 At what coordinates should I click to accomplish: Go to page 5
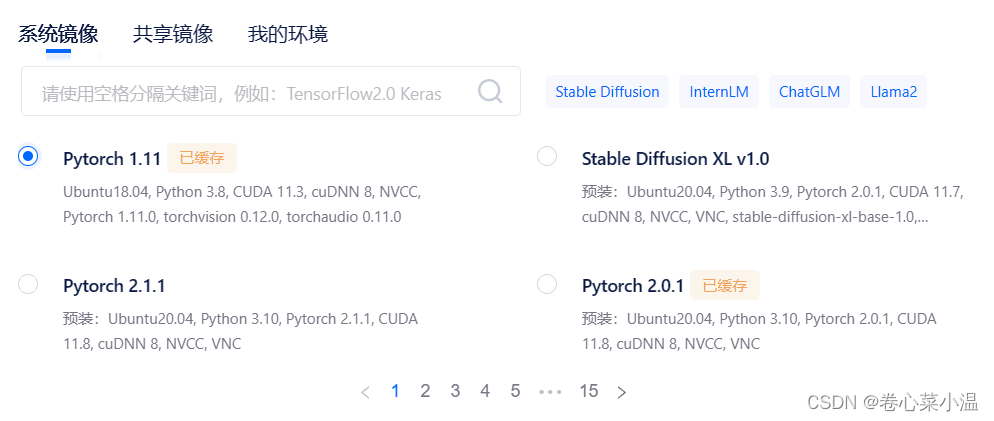pyautogui.click(x=515, y=391)
